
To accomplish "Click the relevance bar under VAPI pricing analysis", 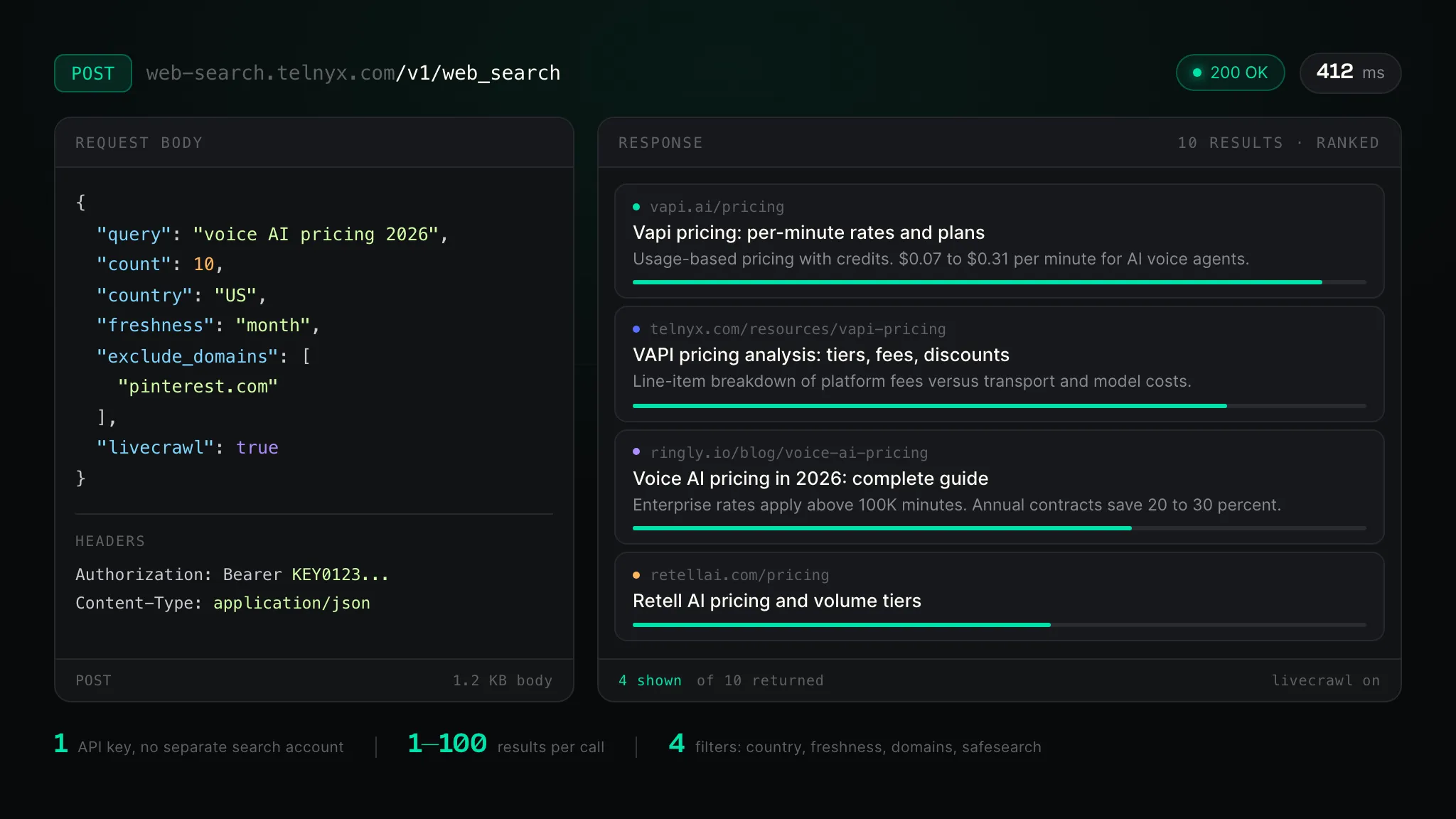I will (999, 405).
